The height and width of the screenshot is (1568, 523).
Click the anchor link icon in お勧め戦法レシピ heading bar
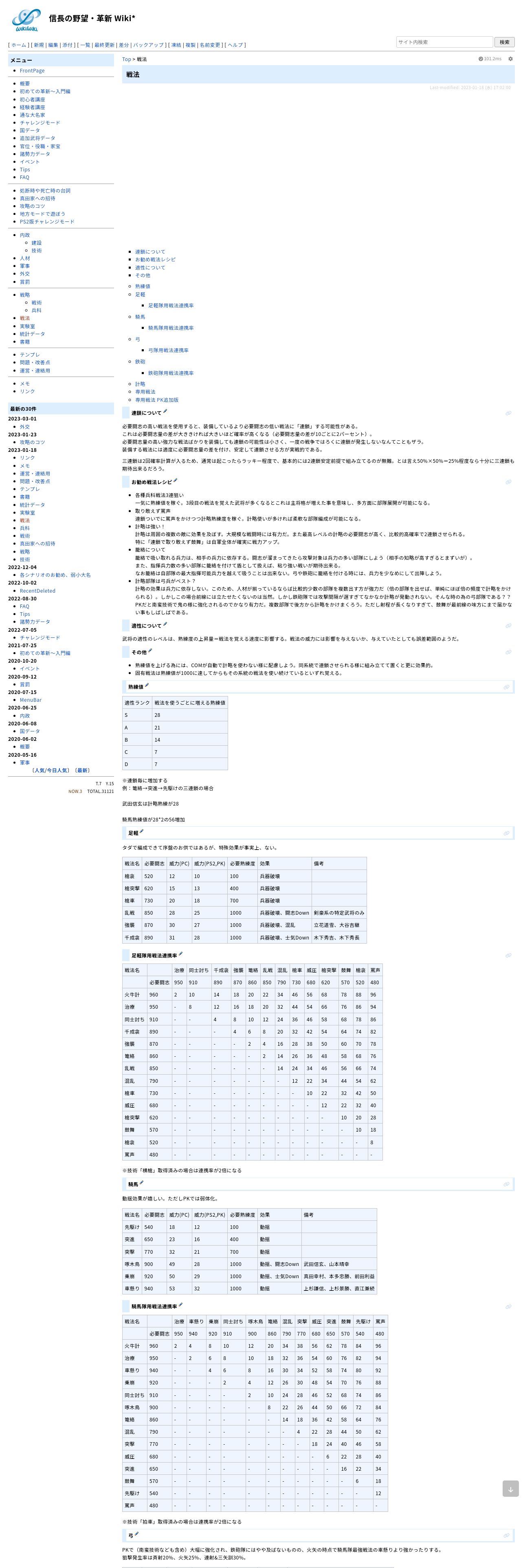click(x=508, y=482)
